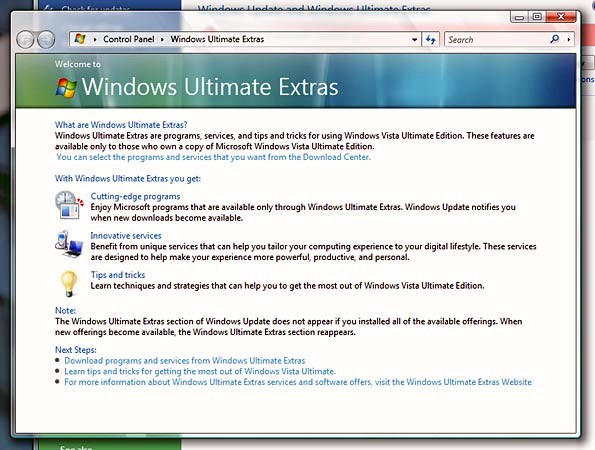Open Learn tips and tricks link
The image size is (595, 450).
tap(200, 371)
